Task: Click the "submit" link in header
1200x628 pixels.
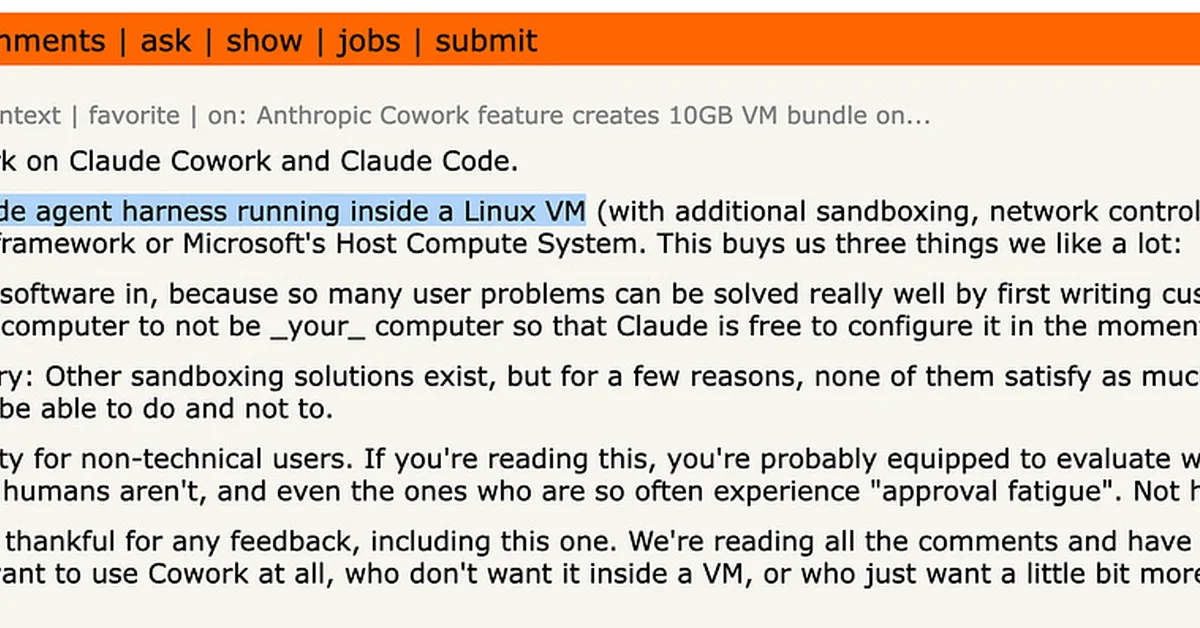Action: coord(486,41)
